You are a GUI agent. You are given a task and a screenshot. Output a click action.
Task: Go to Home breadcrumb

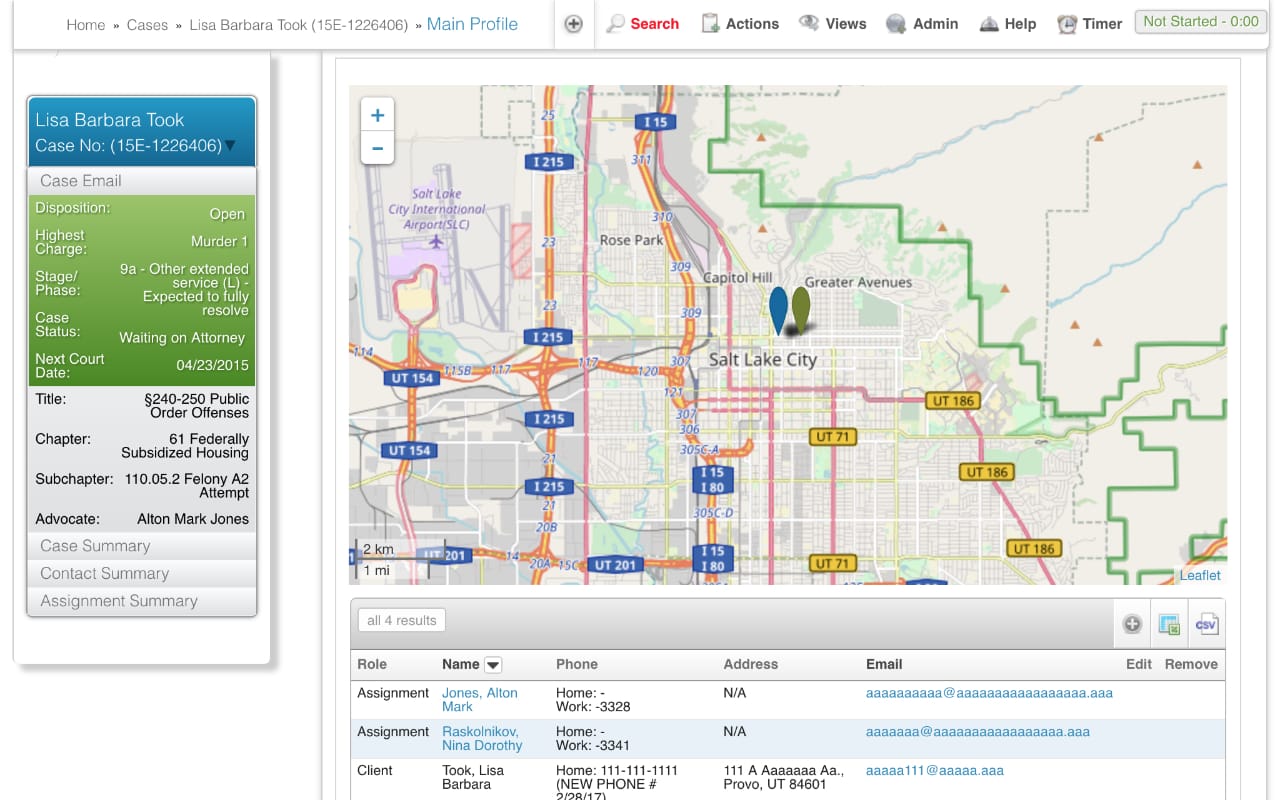click(86, 25)
